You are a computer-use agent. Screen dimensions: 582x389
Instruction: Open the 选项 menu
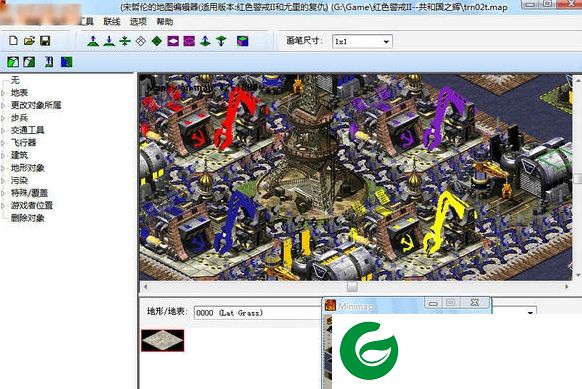138,22
